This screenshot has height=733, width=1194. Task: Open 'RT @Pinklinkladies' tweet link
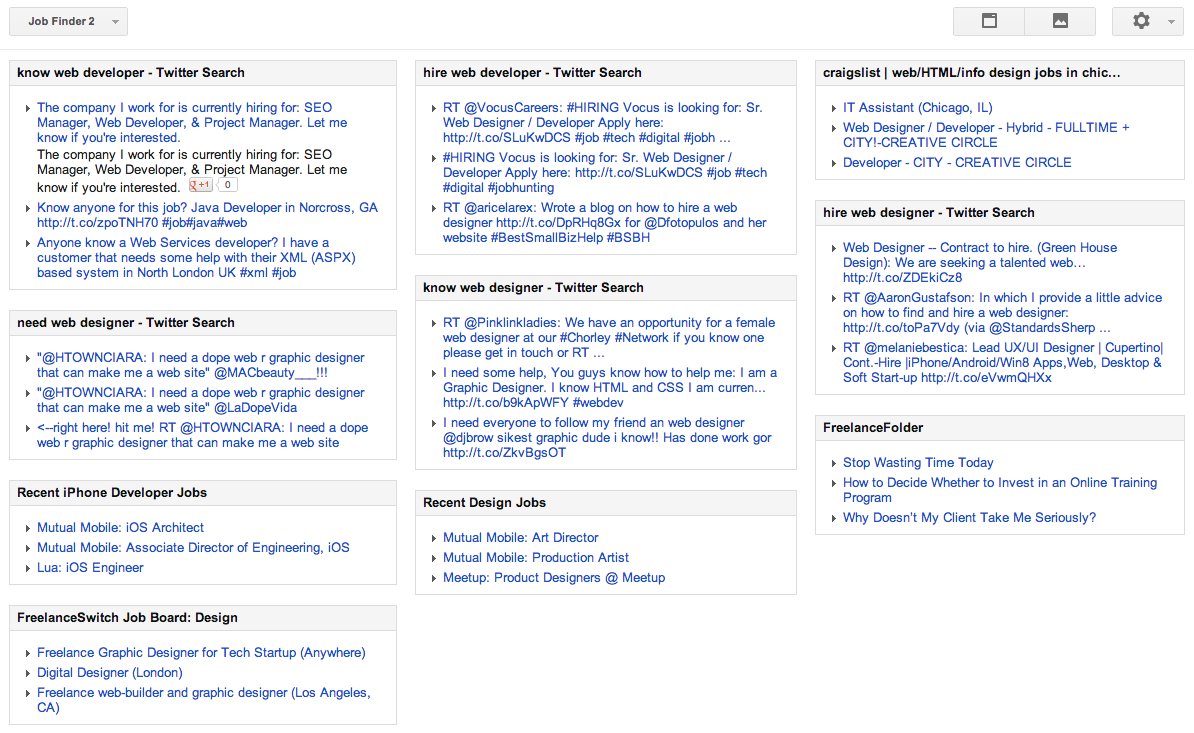point(609,337)
